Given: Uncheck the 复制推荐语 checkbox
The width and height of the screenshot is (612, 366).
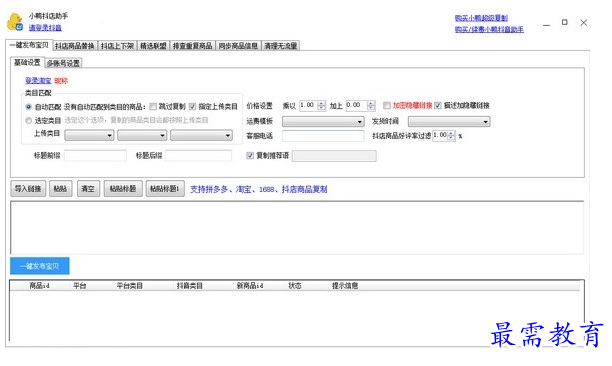Looking at the screenshot, I should [250, 156].
